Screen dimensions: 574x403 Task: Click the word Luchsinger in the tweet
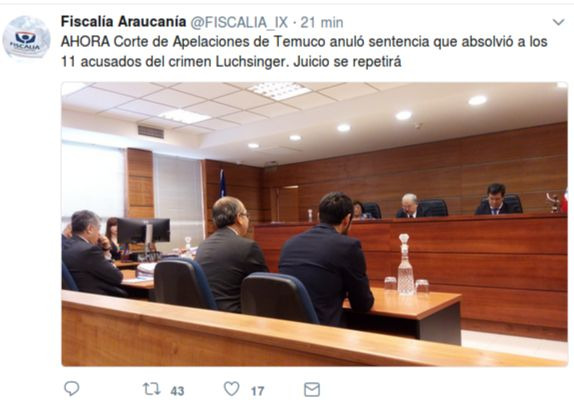(250, 61)
